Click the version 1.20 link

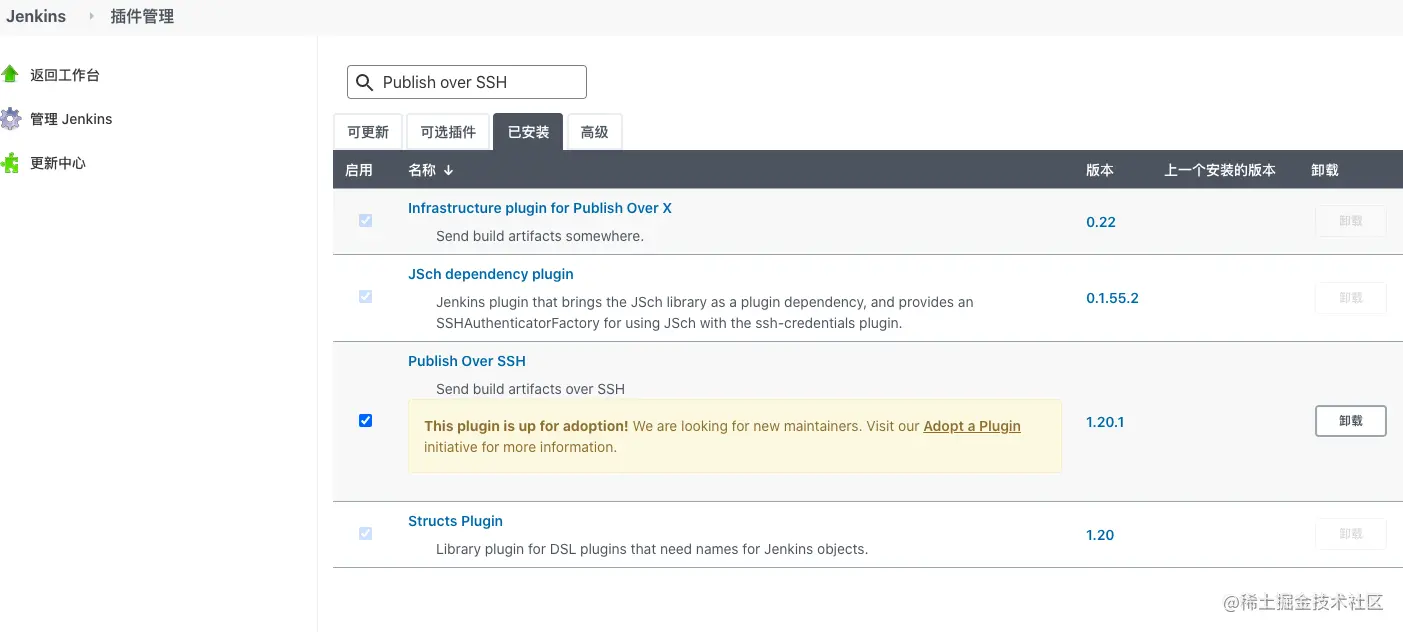tap(1100, 535)
